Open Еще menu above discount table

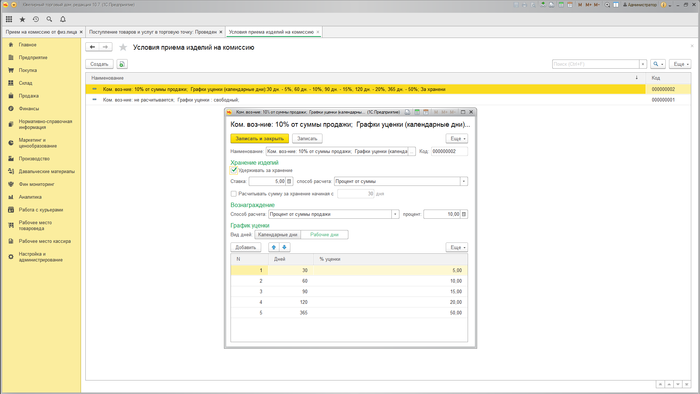457,247
